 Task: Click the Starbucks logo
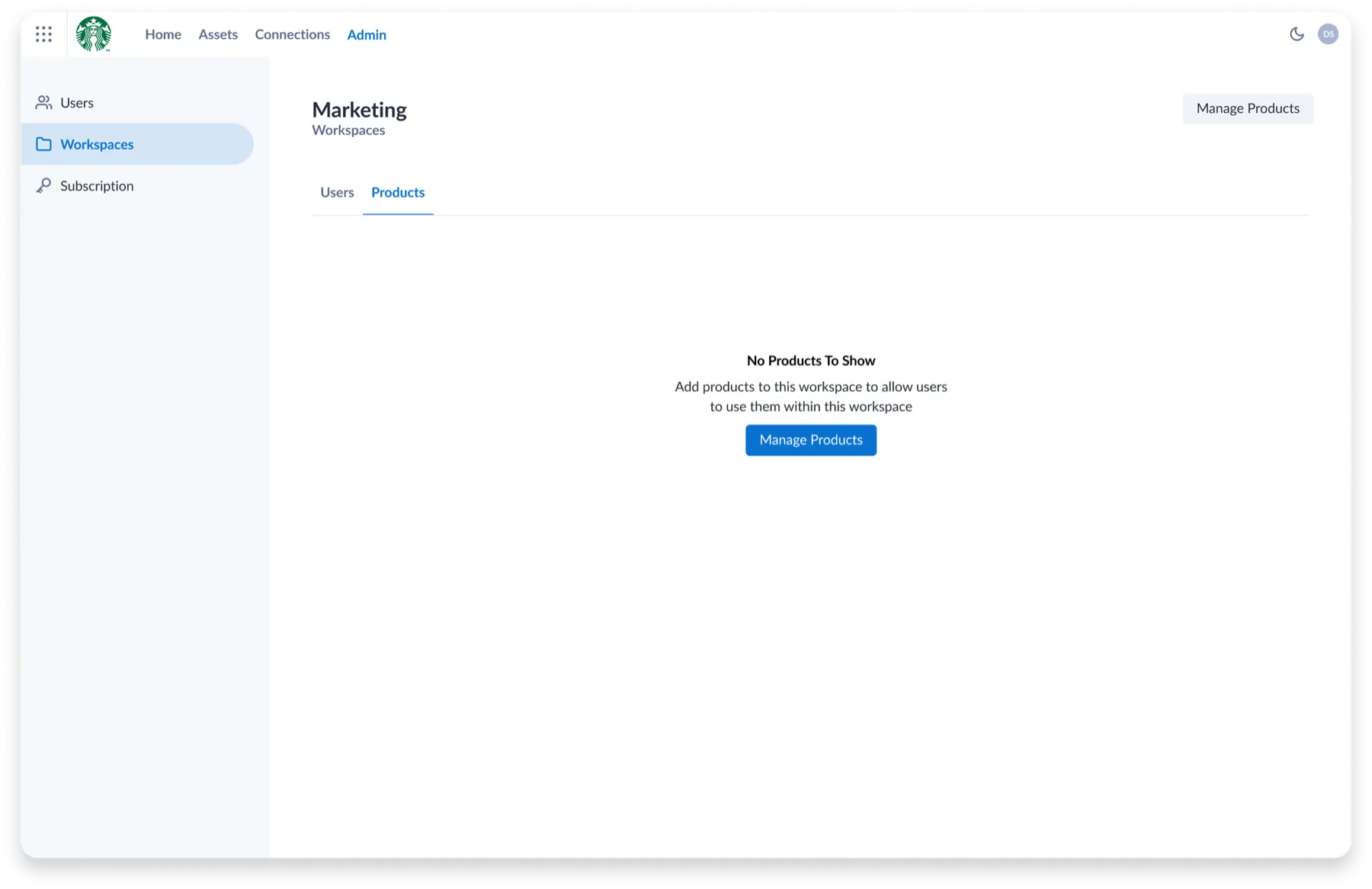[x=94, y=34]
